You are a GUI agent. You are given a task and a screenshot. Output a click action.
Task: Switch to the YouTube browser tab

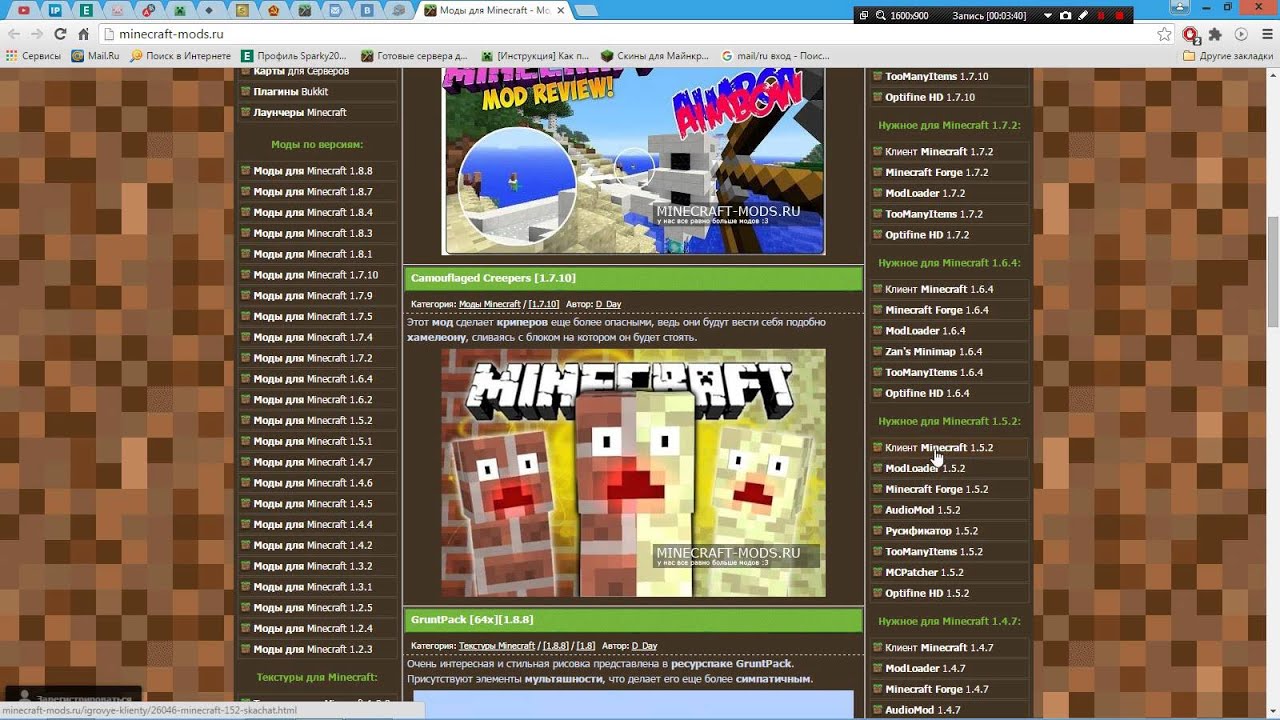coord(23,10)
